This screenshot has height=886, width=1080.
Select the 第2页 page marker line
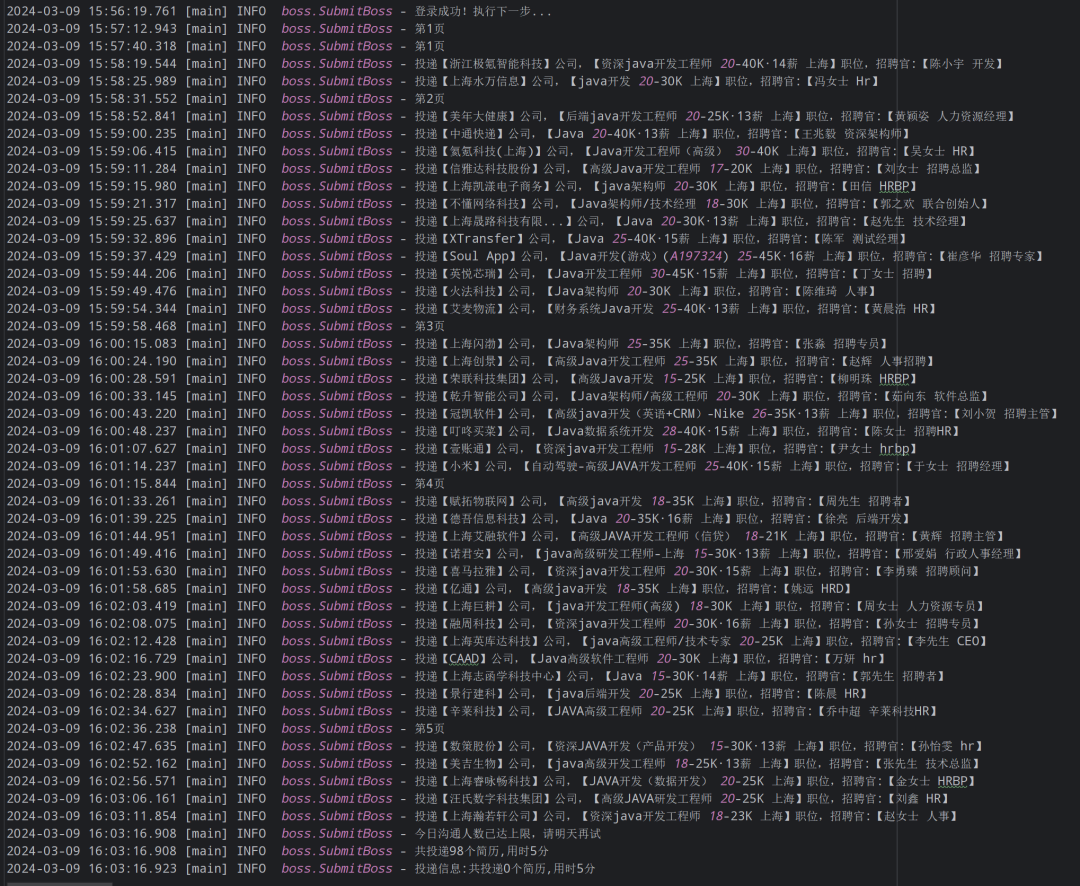(x=430, y=98)
